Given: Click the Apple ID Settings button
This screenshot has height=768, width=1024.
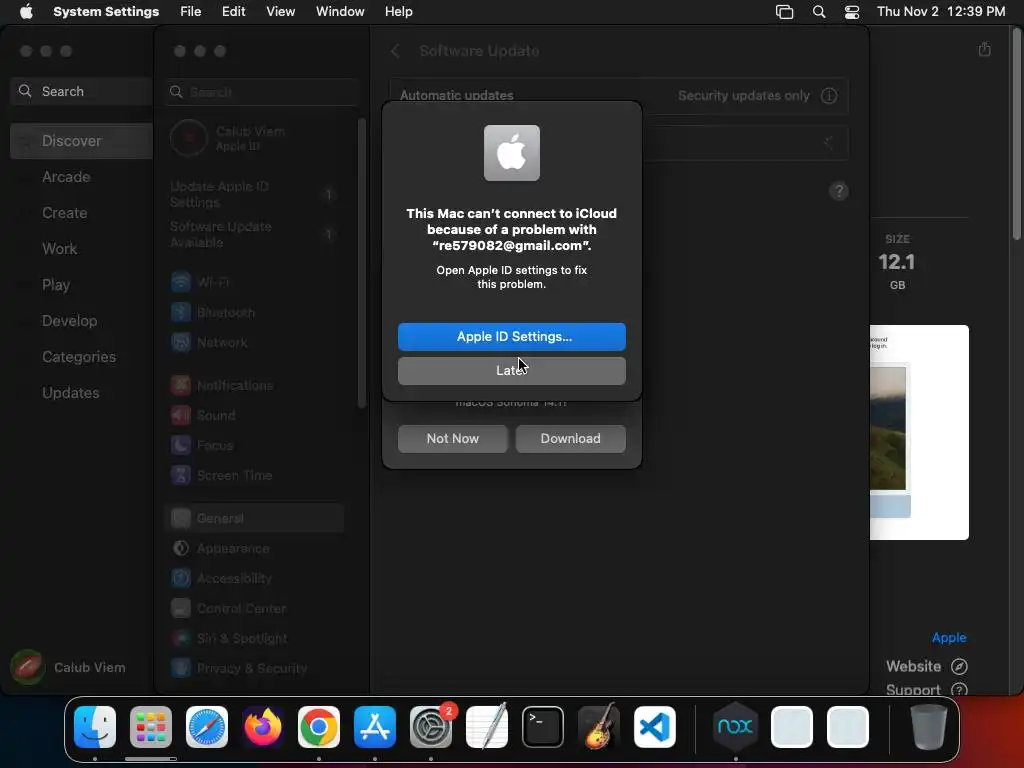Looking at the screenshot, I should [x=511, y=336].
